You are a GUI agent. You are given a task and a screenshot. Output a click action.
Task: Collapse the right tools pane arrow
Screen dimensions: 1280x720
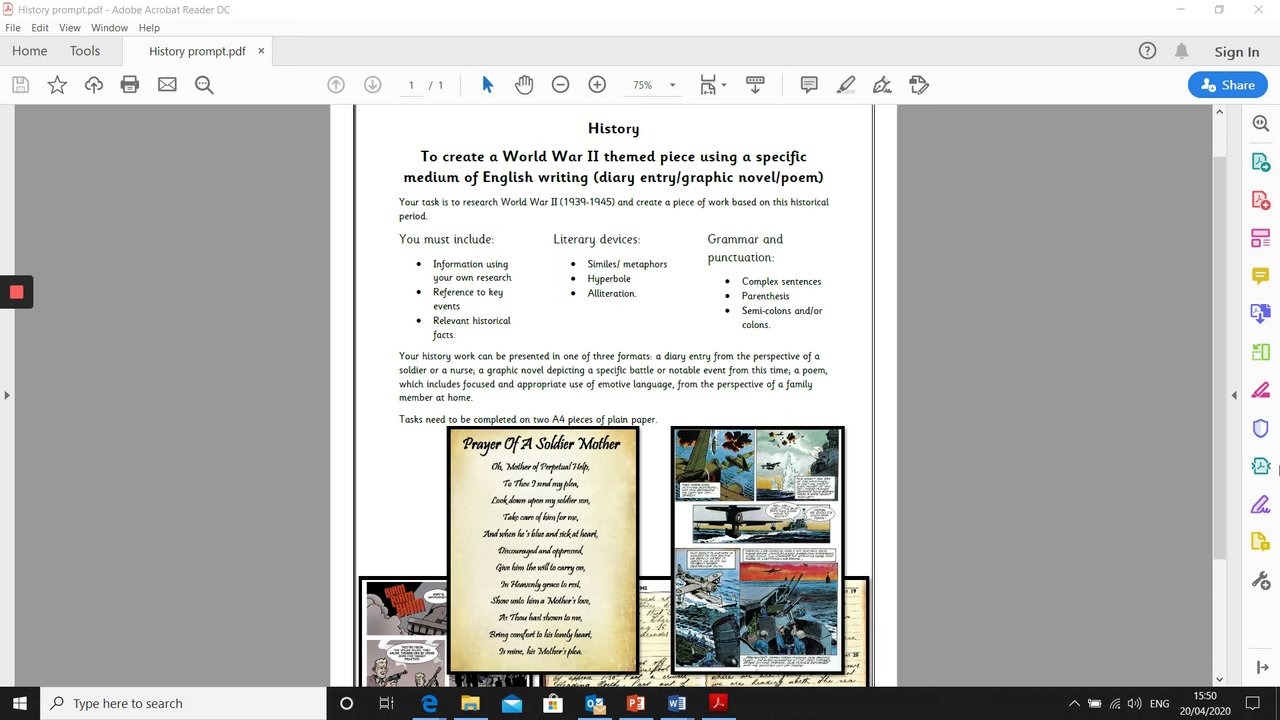pyautogui.click(x=1234, y=395)
